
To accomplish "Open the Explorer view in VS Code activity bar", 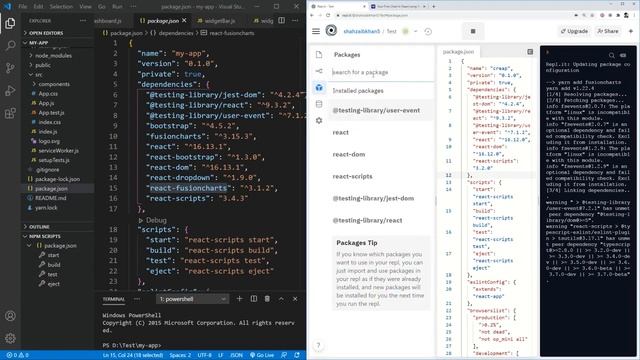I will 10,24.
